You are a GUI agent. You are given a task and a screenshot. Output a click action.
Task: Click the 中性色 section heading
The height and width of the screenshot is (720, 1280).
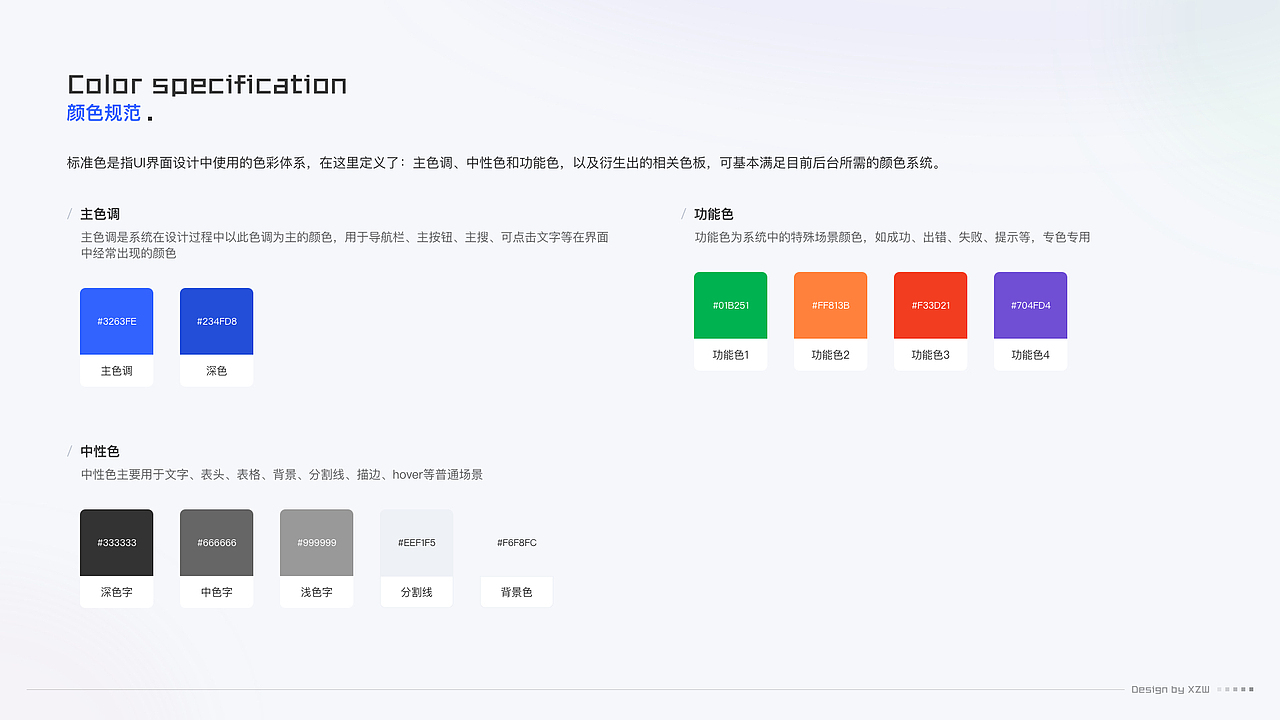point(100,452)
